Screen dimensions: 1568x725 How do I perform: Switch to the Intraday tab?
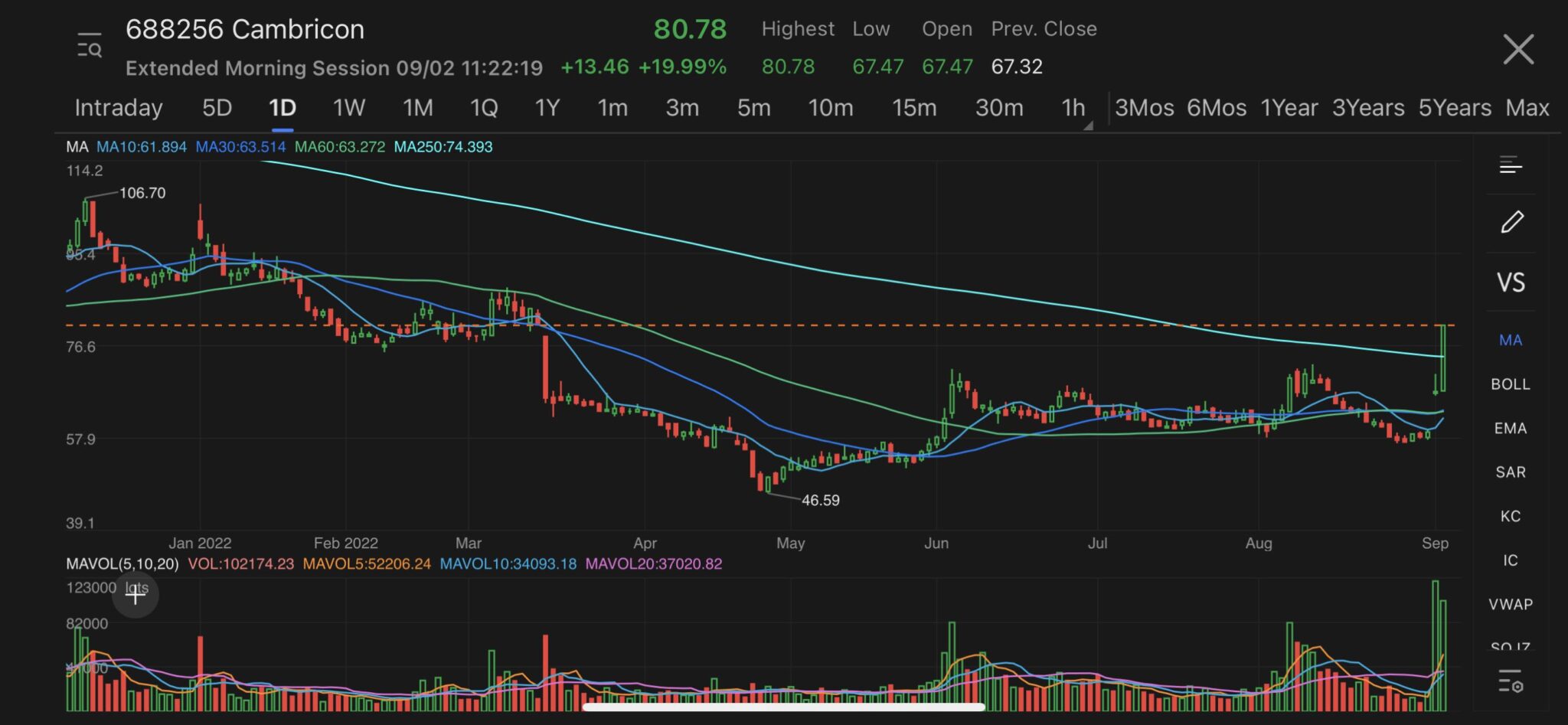tap(119, 108)
